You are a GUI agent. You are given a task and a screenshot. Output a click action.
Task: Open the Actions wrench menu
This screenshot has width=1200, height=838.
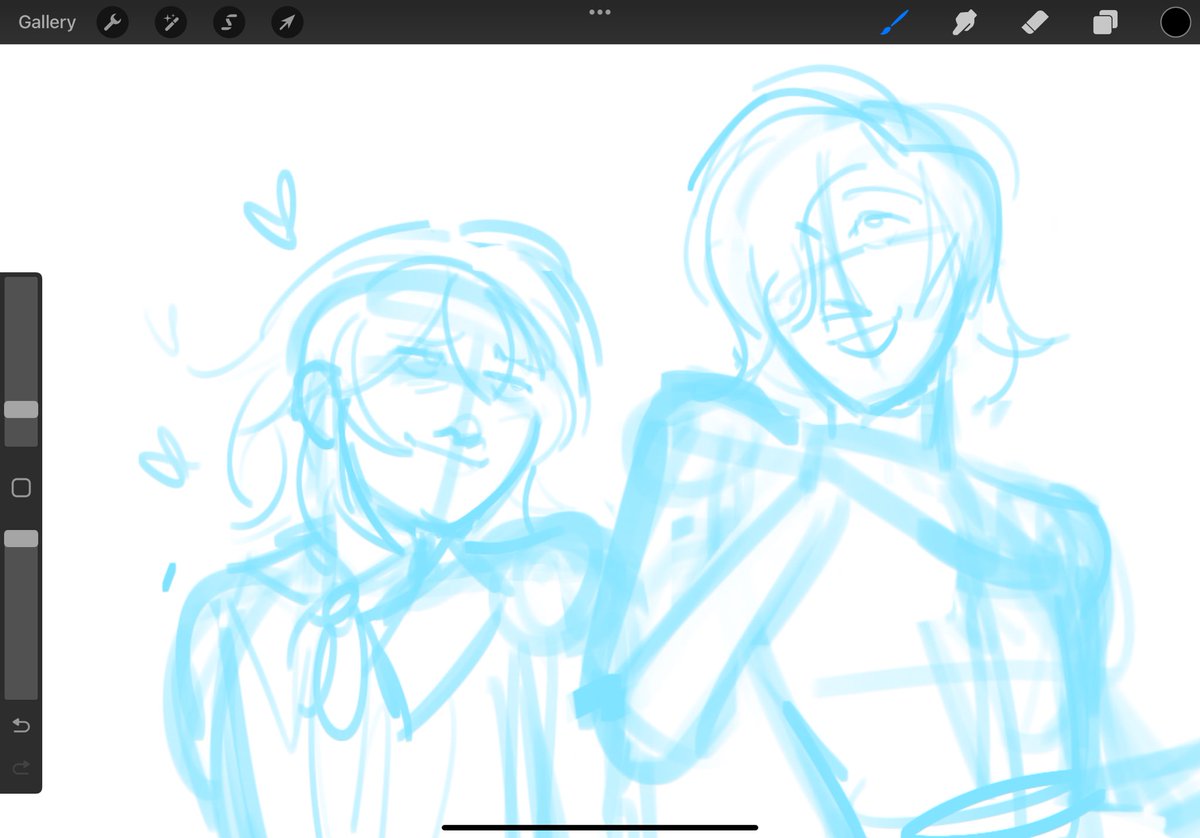(112, 22)
